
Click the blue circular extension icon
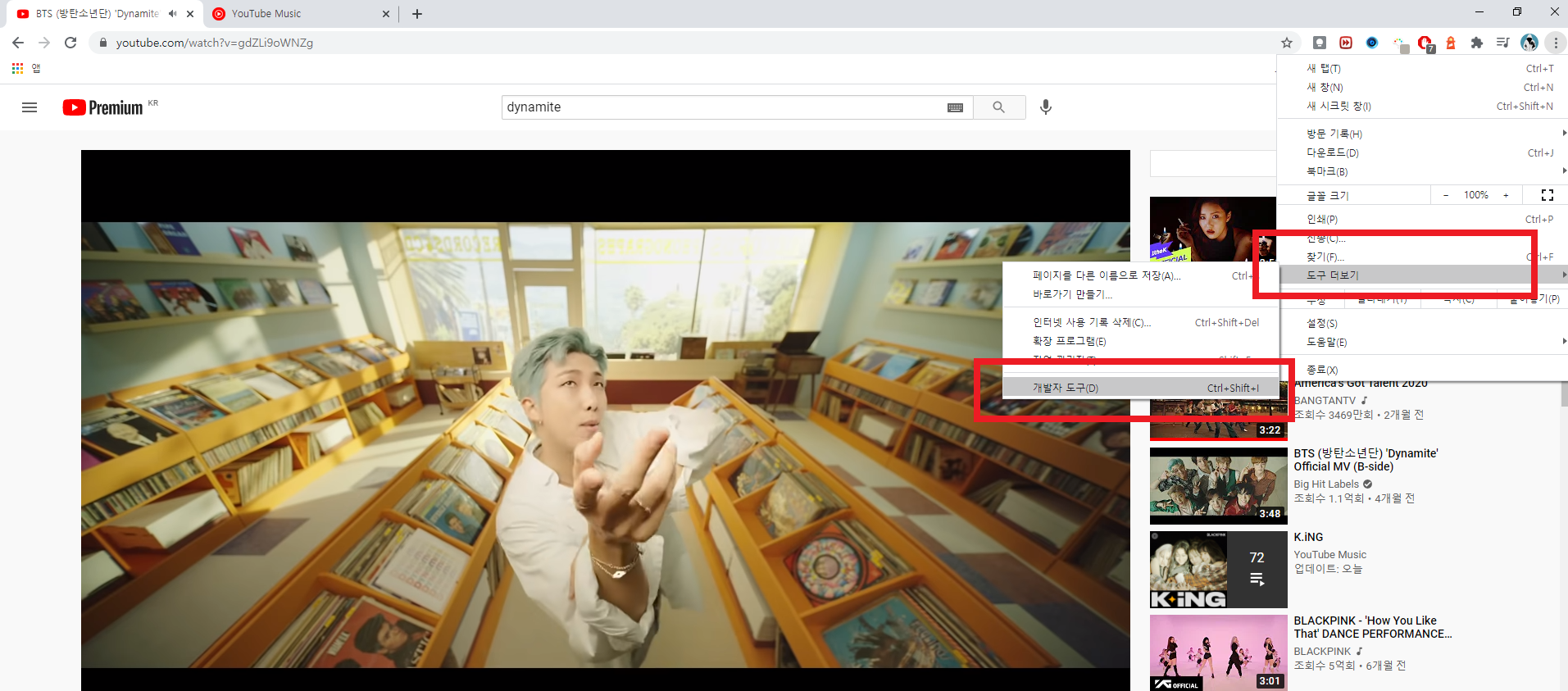tap(1372, 43)
